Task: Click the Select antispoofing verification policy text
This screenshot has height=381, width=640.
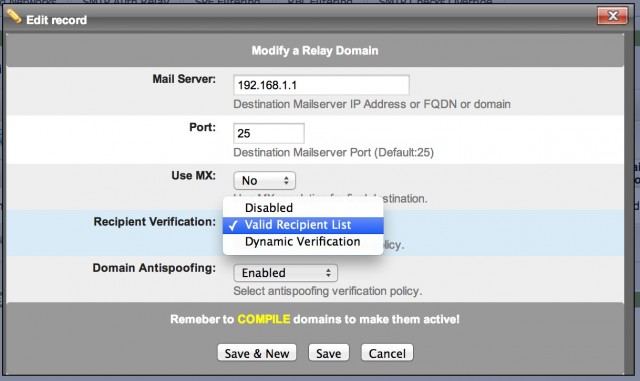Action: 328,291
